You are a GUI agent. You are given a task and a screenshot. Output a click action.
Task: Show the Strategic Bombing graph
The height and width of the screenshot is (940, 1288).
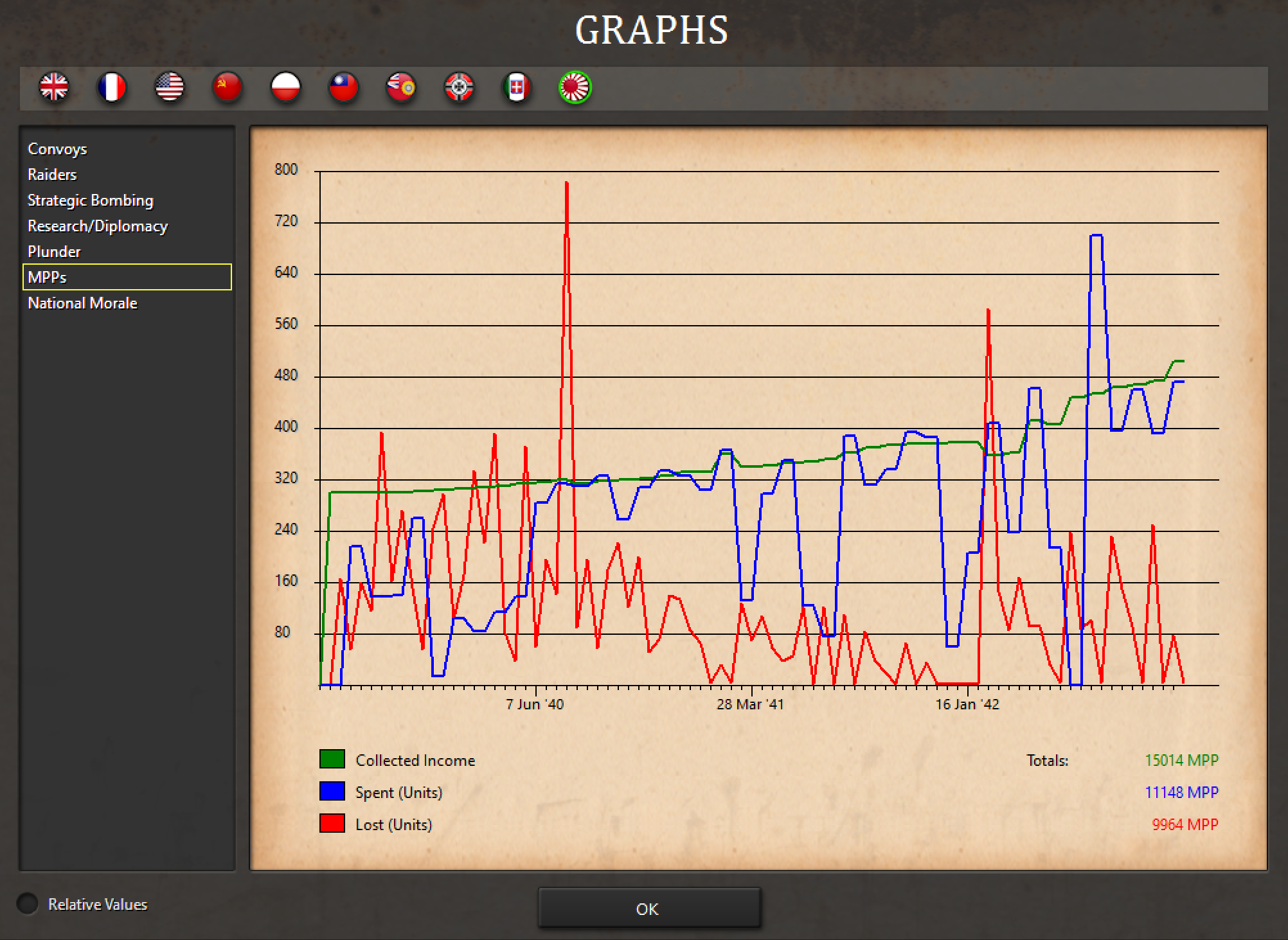[x=127, y=200]
